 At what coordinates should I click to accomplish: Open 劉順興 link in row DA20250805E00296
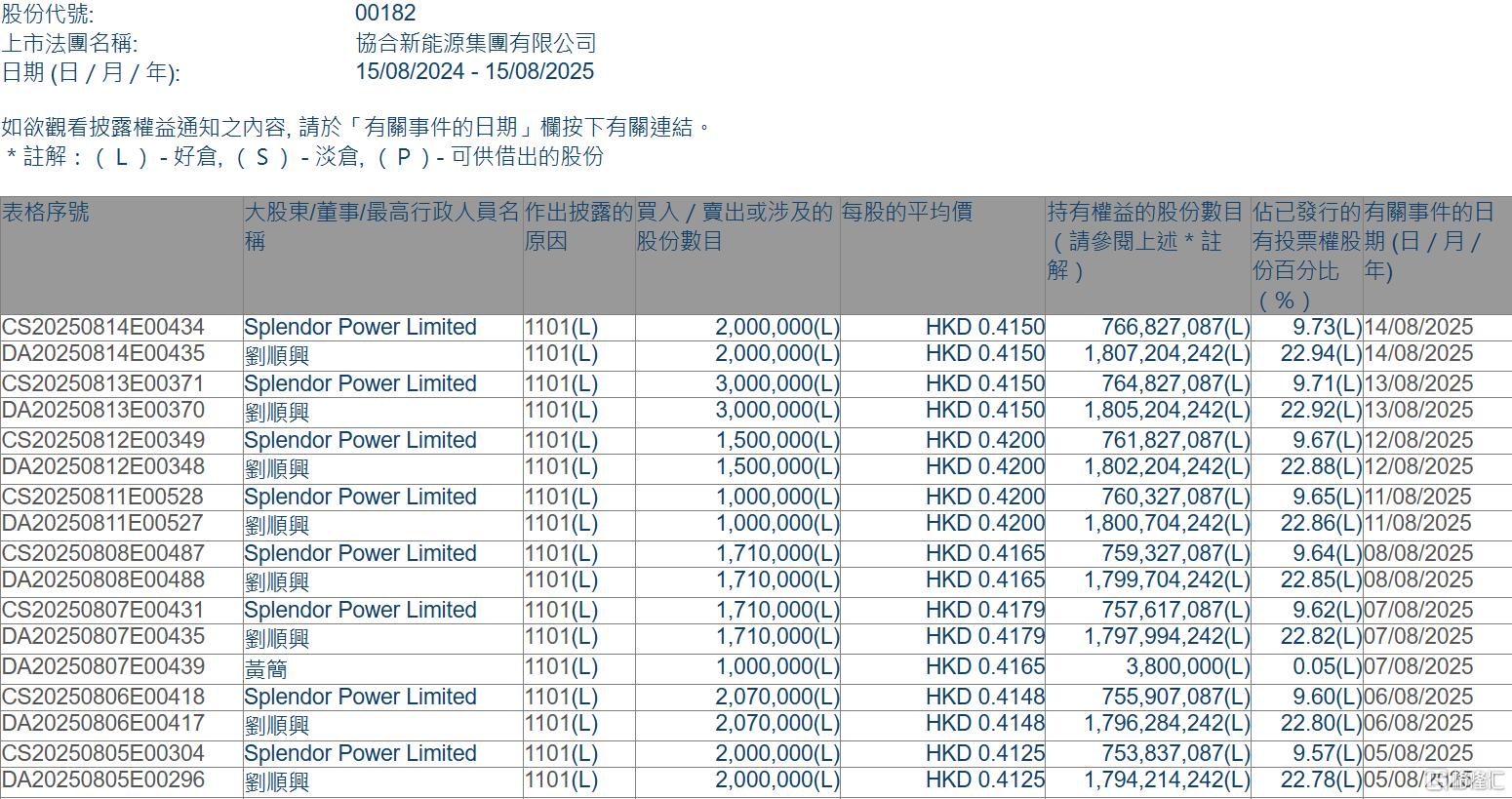pos(276,781)
